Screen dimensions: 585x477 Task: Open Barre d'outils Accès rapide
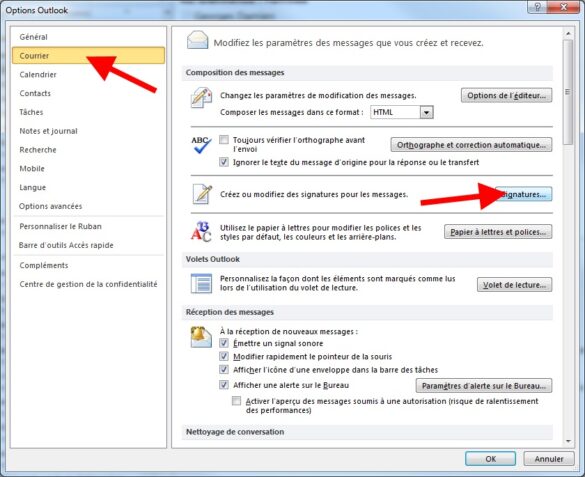88,245
